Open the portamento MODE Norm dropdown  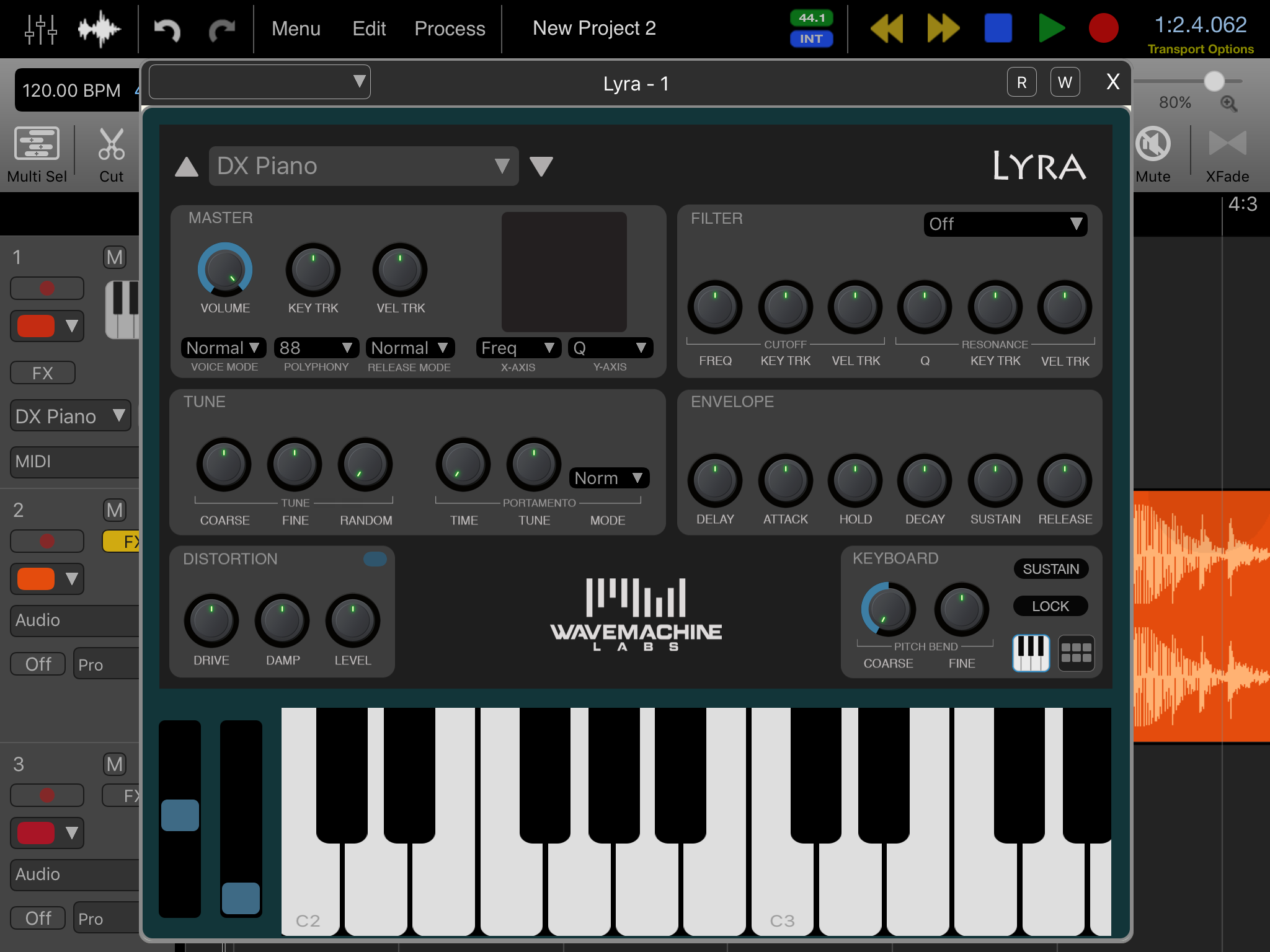coord(608,478)
